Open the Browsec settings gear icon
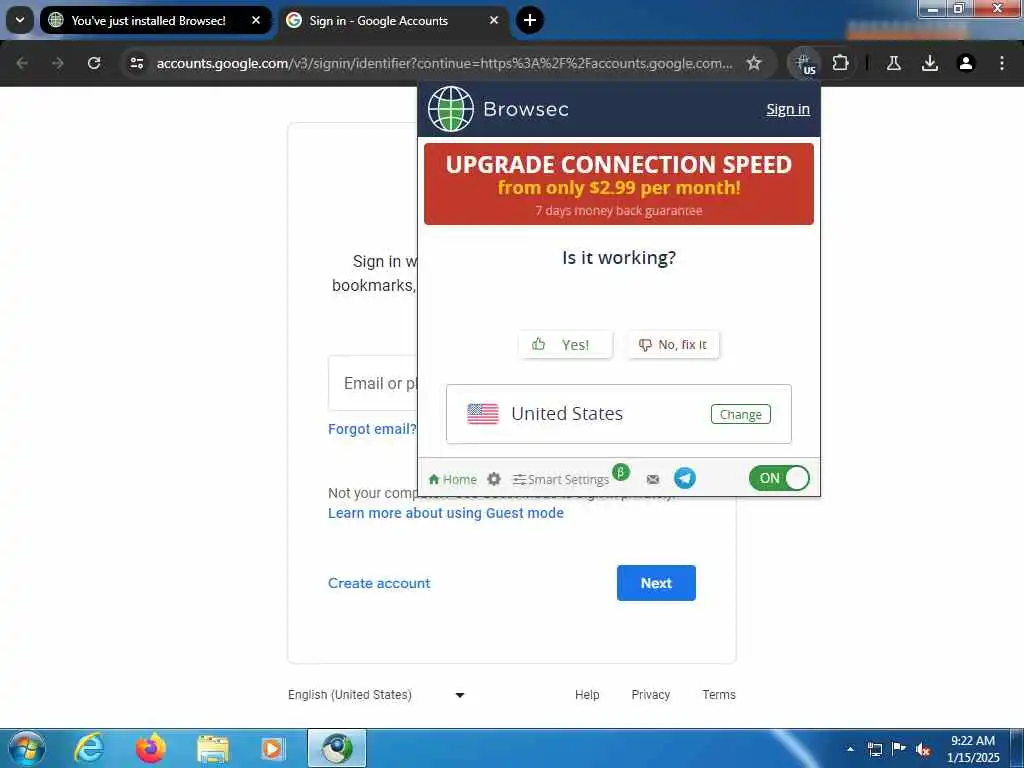Image resolution: width=1024 pixels, height=768 pixels. pyautogui.click(x=494, y=479)
